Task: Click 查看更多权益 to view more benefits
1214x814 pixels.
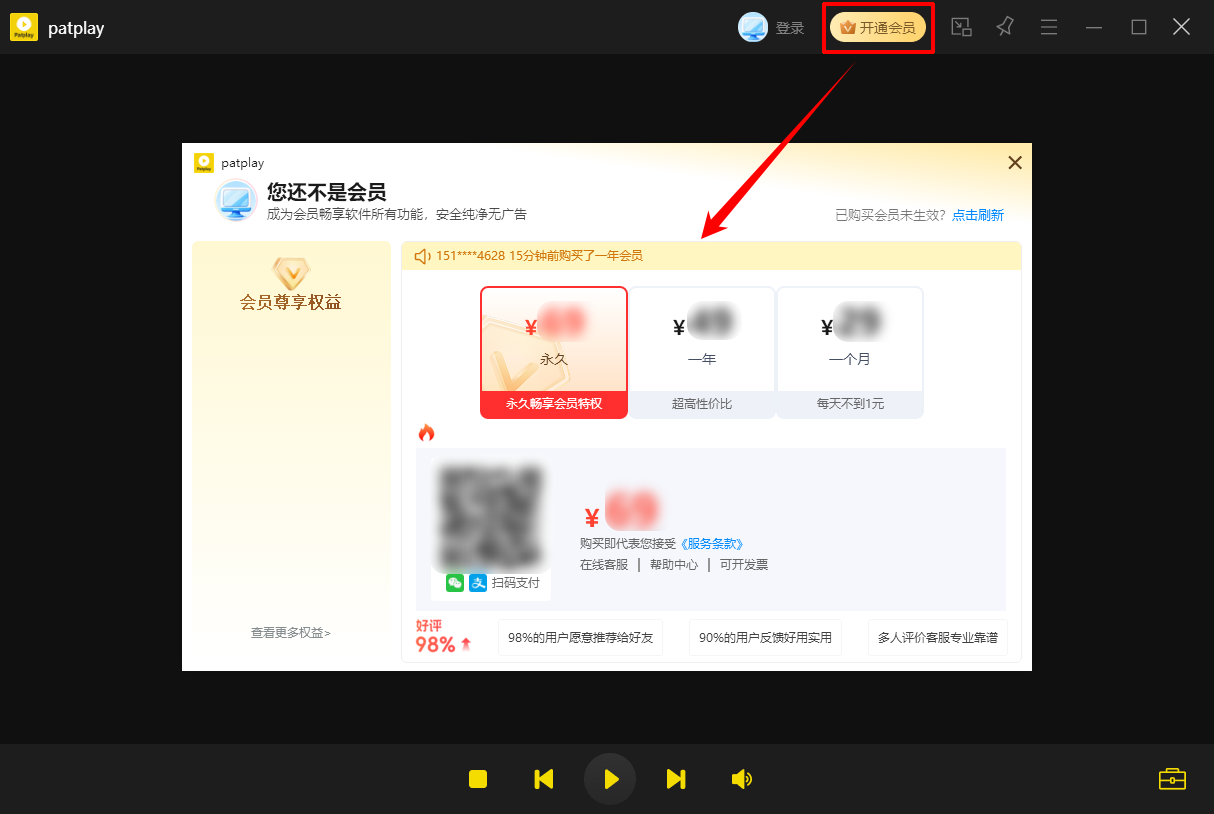Action: click(291, 633)
